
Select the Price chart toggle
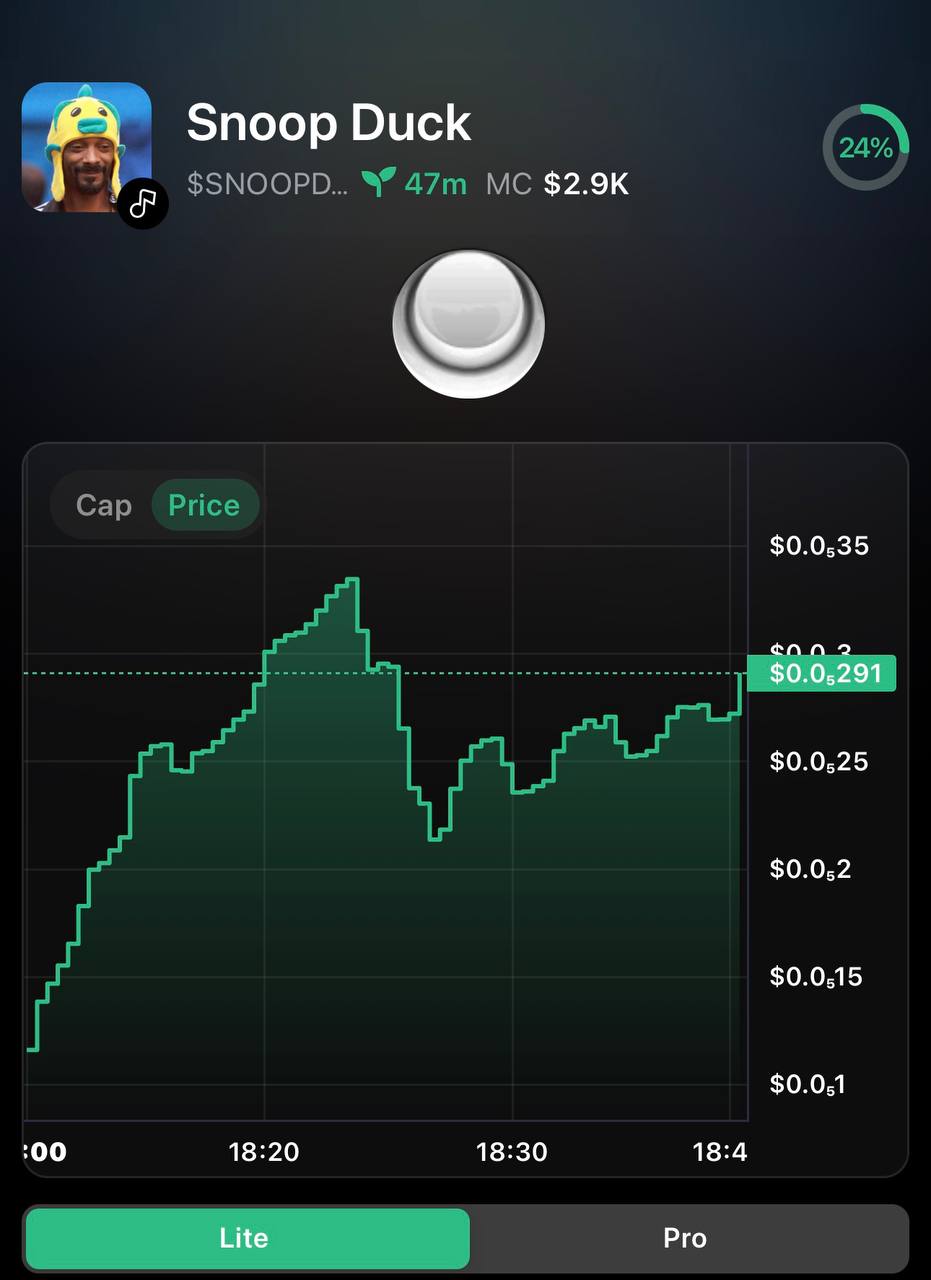click(204, 505)
